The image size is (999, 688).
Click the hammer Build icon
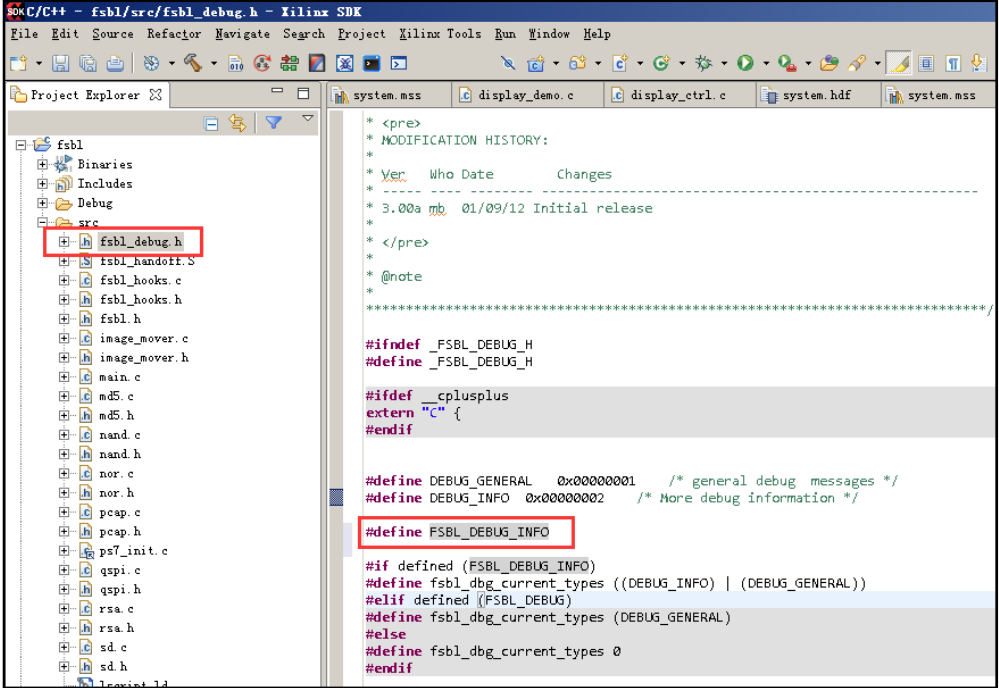[193, 63]
